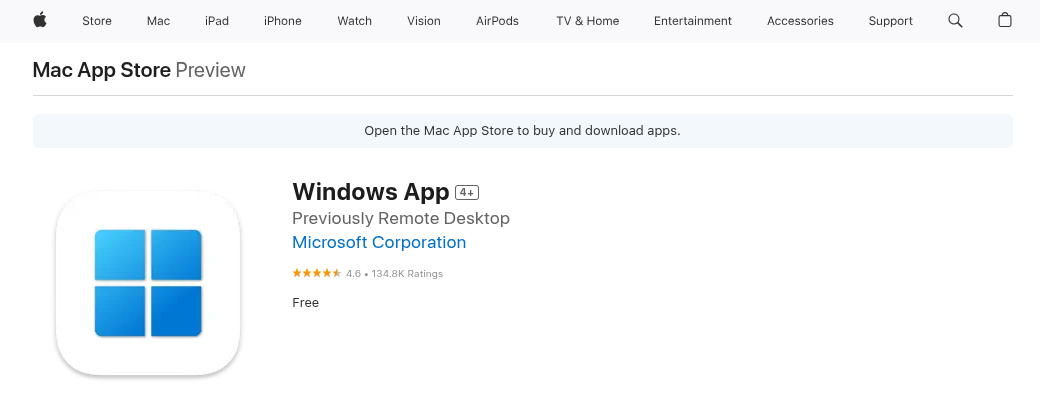
Task: Open the search magnifier icon
Action: point(955,21)
